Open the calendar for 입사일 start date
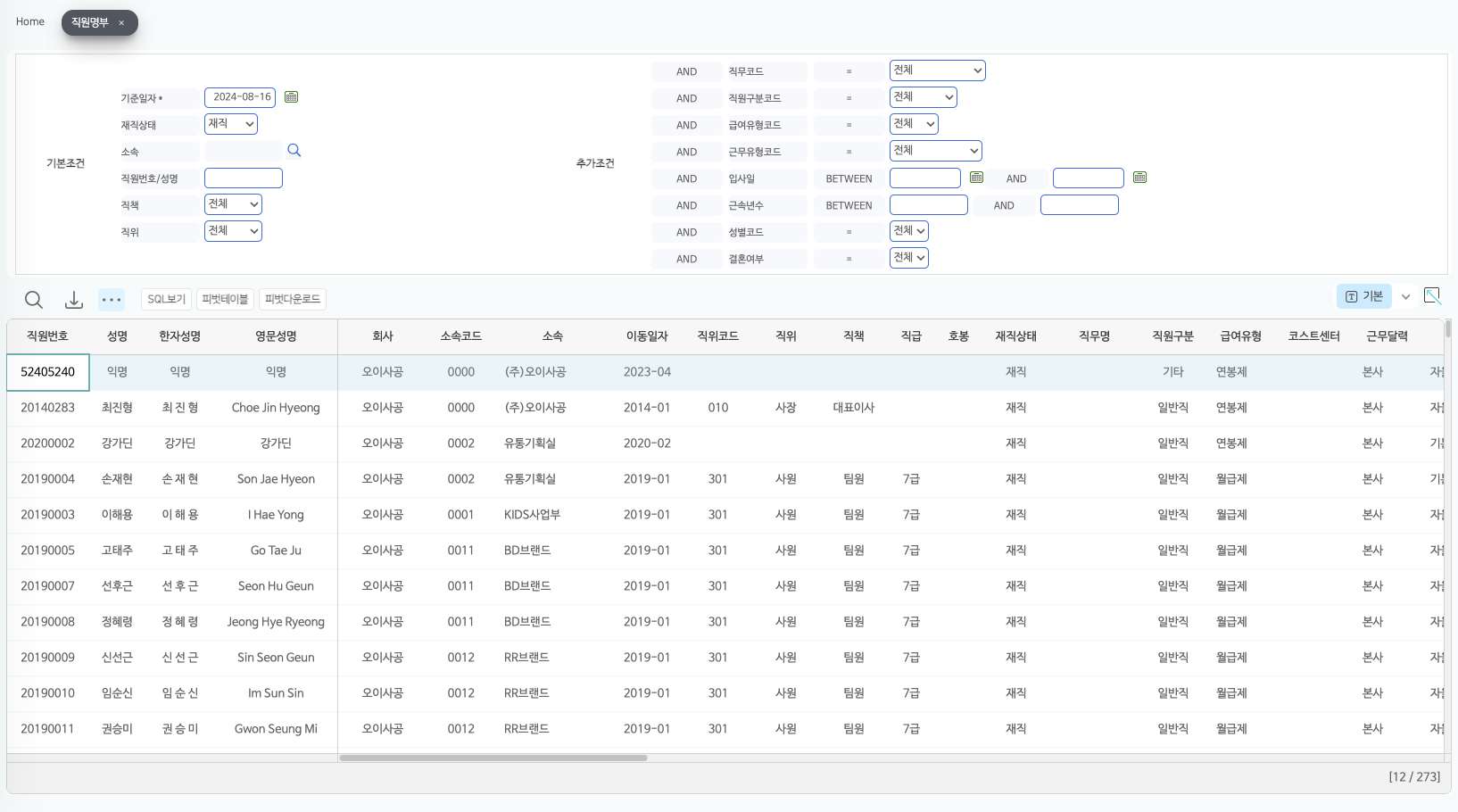The height and width of the screenshot is (812, 1458). [976, 178]
